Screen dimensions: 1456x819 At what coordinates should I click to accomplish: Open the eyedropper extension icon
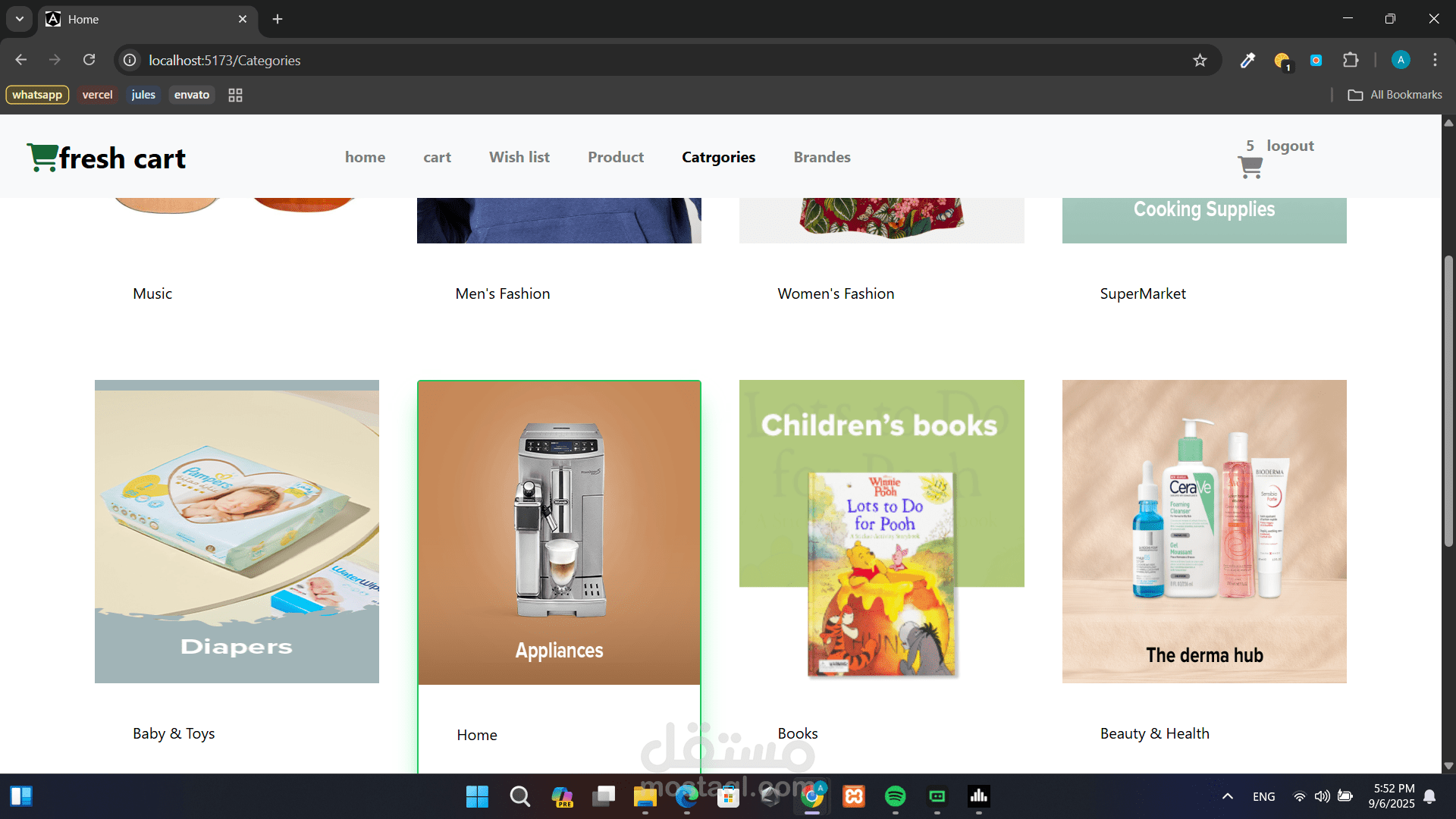tap(1247, 60)
